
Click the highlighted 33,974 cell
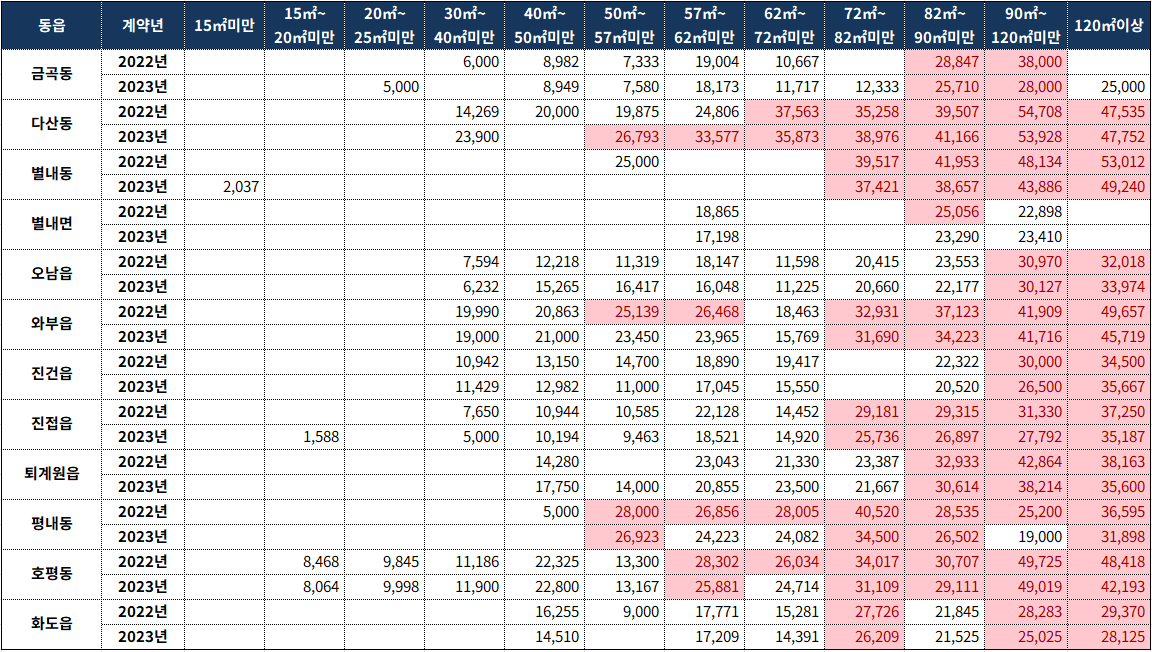point(1109,287)
